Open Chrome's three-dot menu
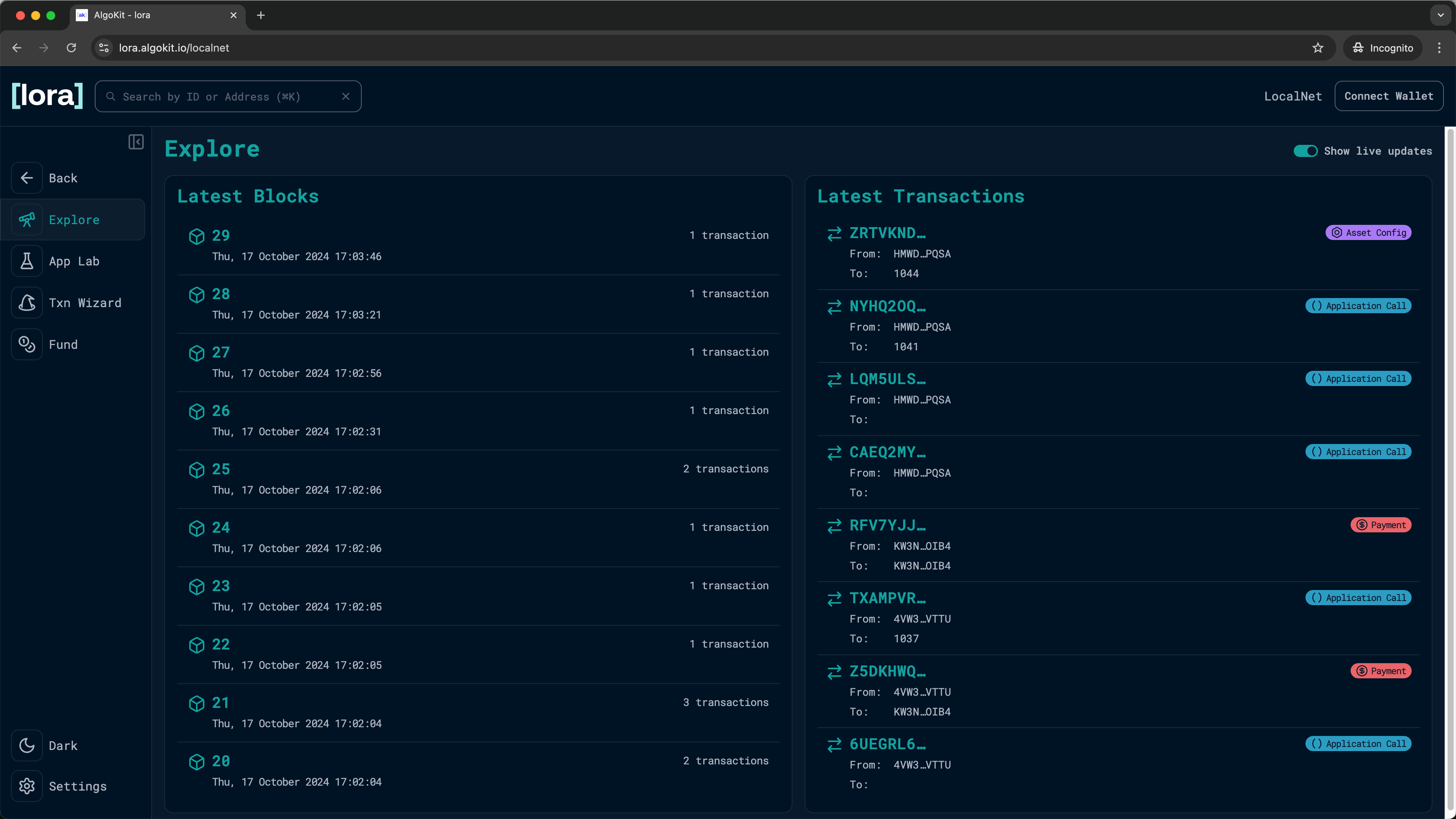1456x819 pixels. [x=1439, y=48]
